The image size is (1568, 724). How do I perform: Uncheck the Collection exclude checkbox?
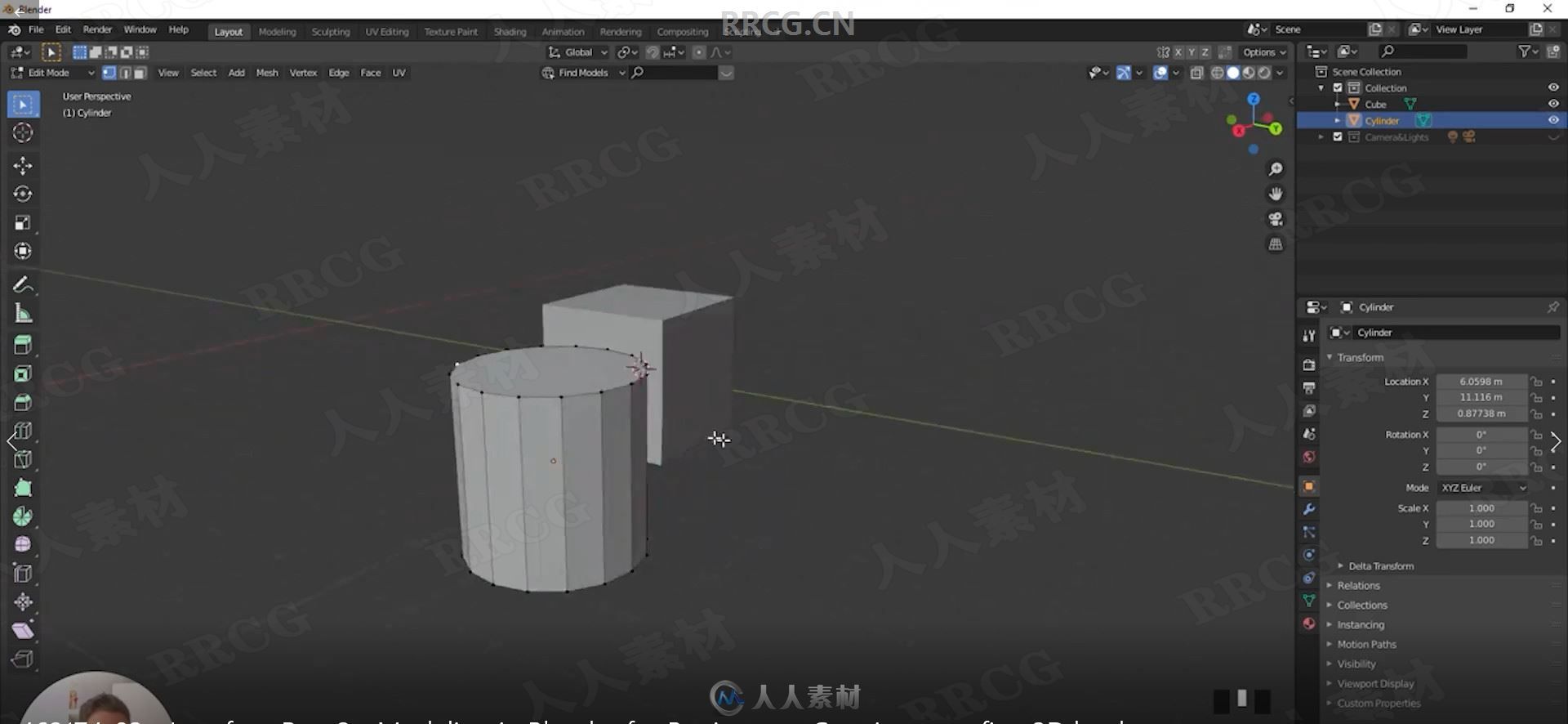pos(1338,87)
